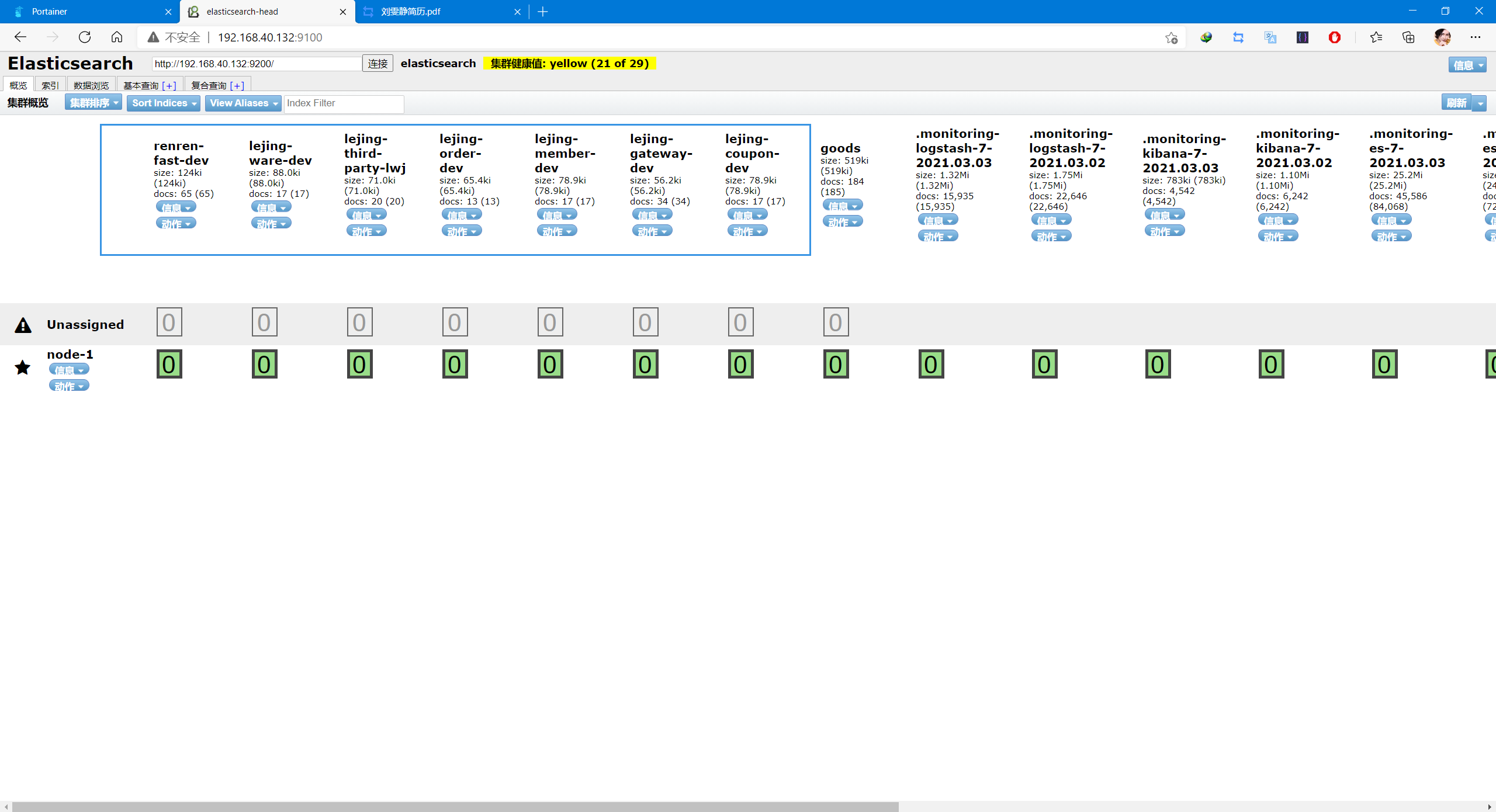
Task: Open the translate extension icon
Action: (x=1270, y=37)
